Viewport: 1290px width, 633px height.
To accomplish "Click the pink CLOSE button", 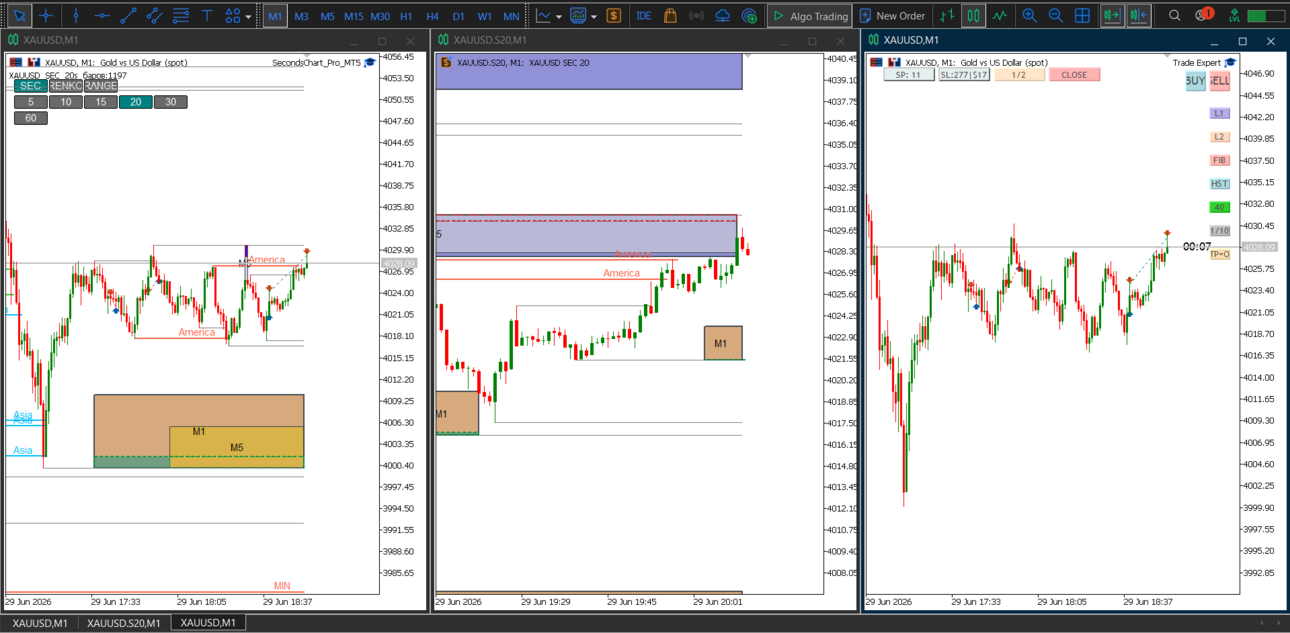I will pyautogui.click(x=1074, y=75).
